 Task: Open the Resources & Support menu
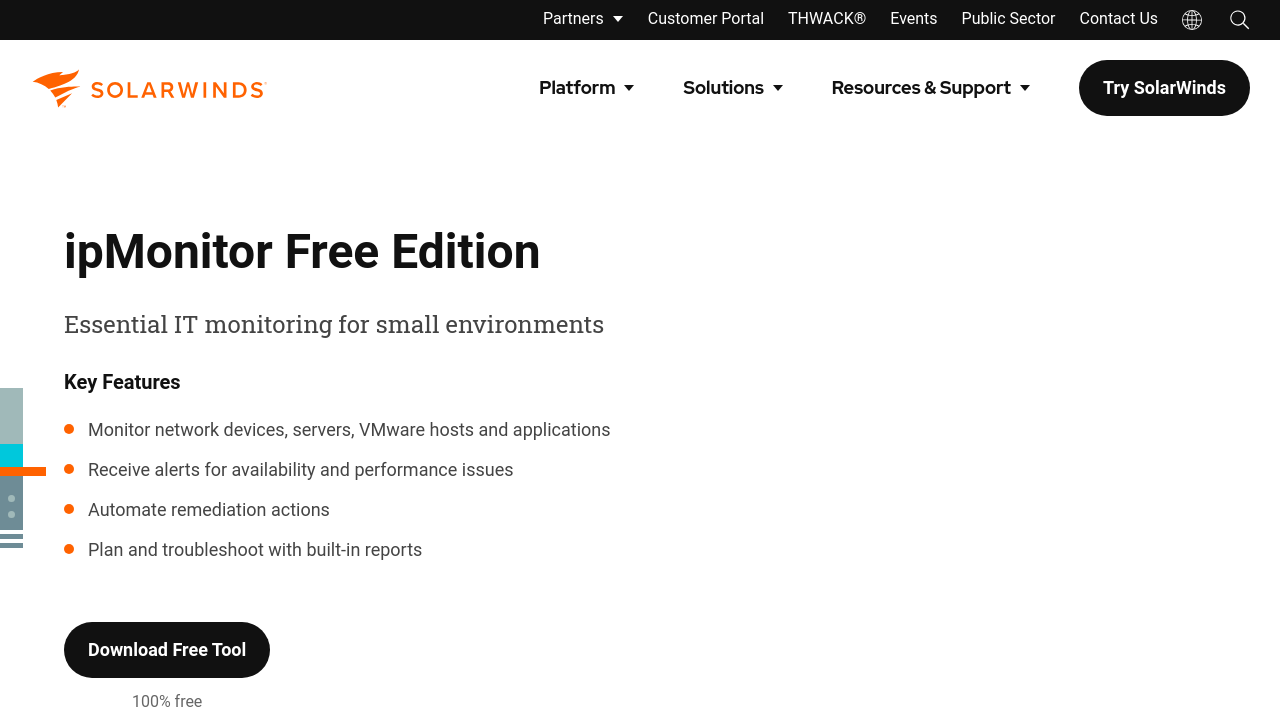[930, 88]
